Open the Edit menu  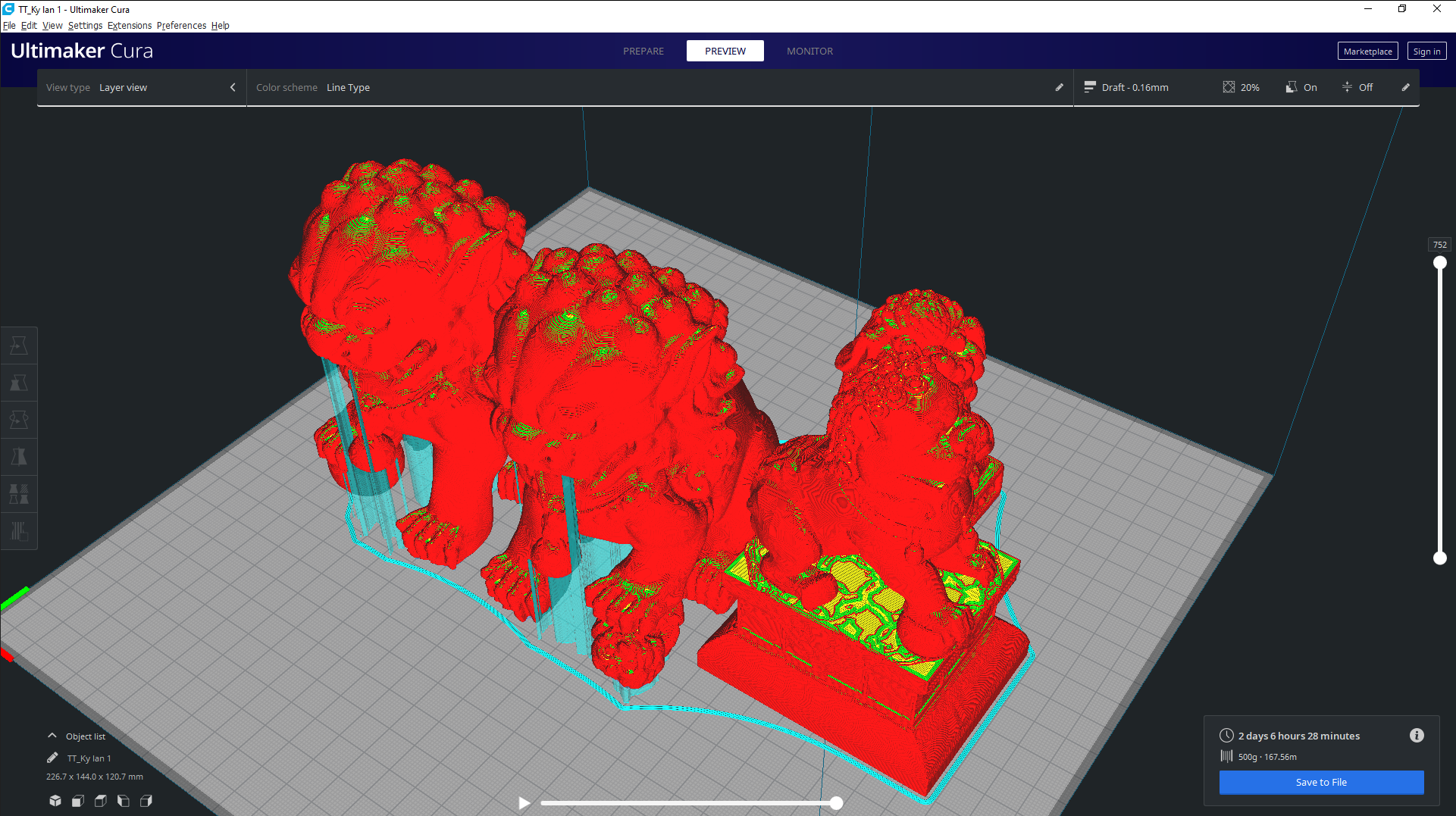pyautogui.click(x=29, y=26)
